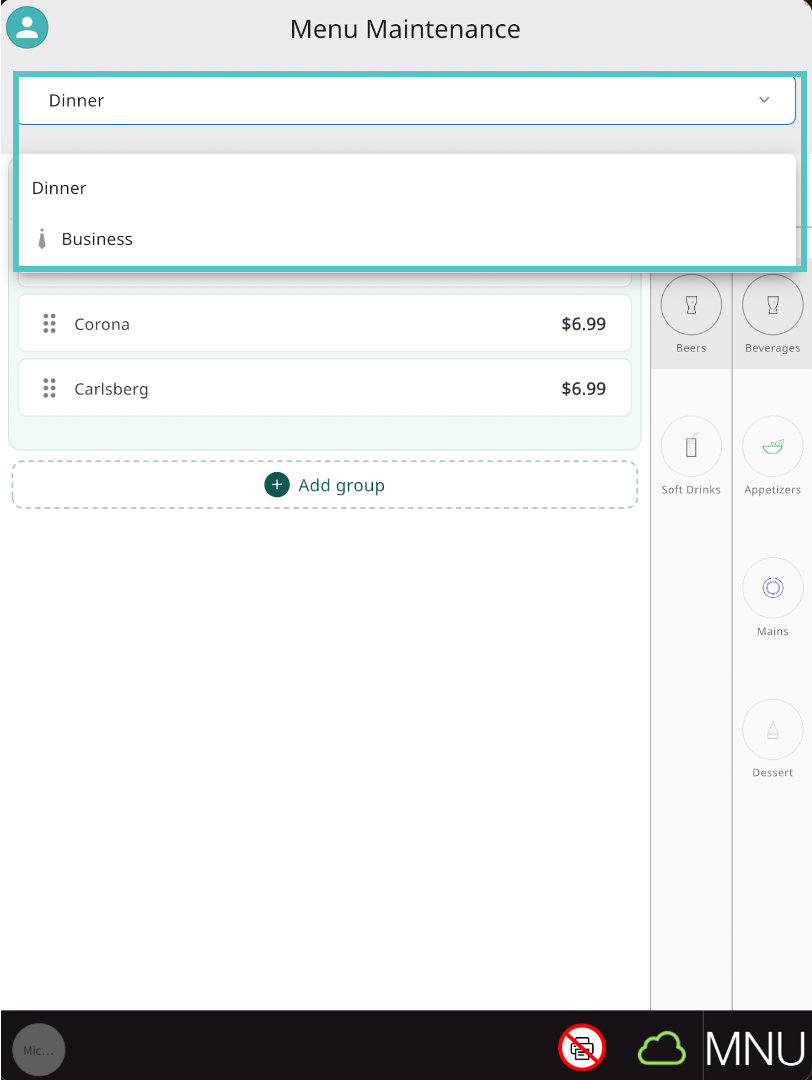Choose Dinner from the dropdown list
The image size is (812, 1080).
406,188
